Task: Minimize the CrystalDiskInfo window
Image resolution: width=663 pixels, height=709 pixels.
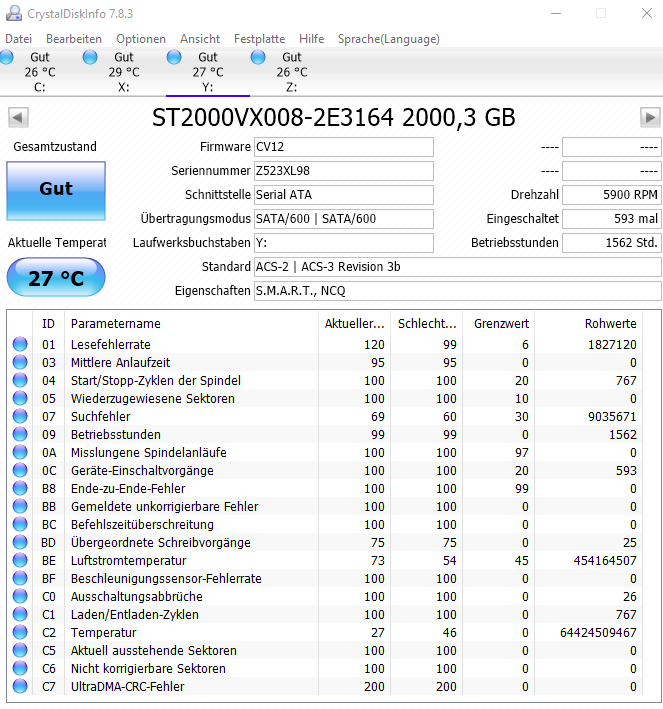Action: (x=556, y=14)
